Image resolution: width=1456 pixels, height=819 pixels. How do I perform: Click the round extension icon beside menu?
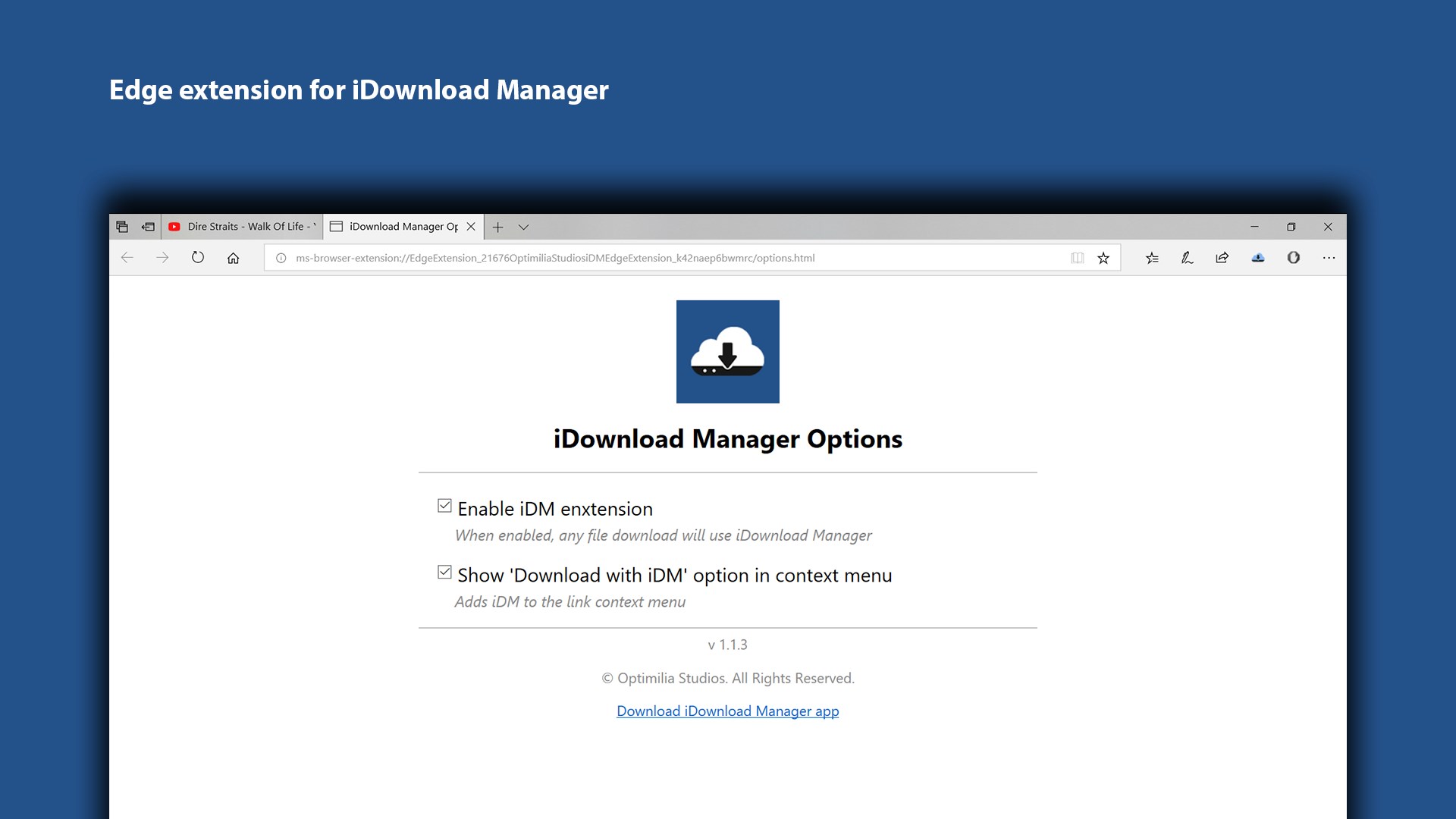(x=1294, y=258)
